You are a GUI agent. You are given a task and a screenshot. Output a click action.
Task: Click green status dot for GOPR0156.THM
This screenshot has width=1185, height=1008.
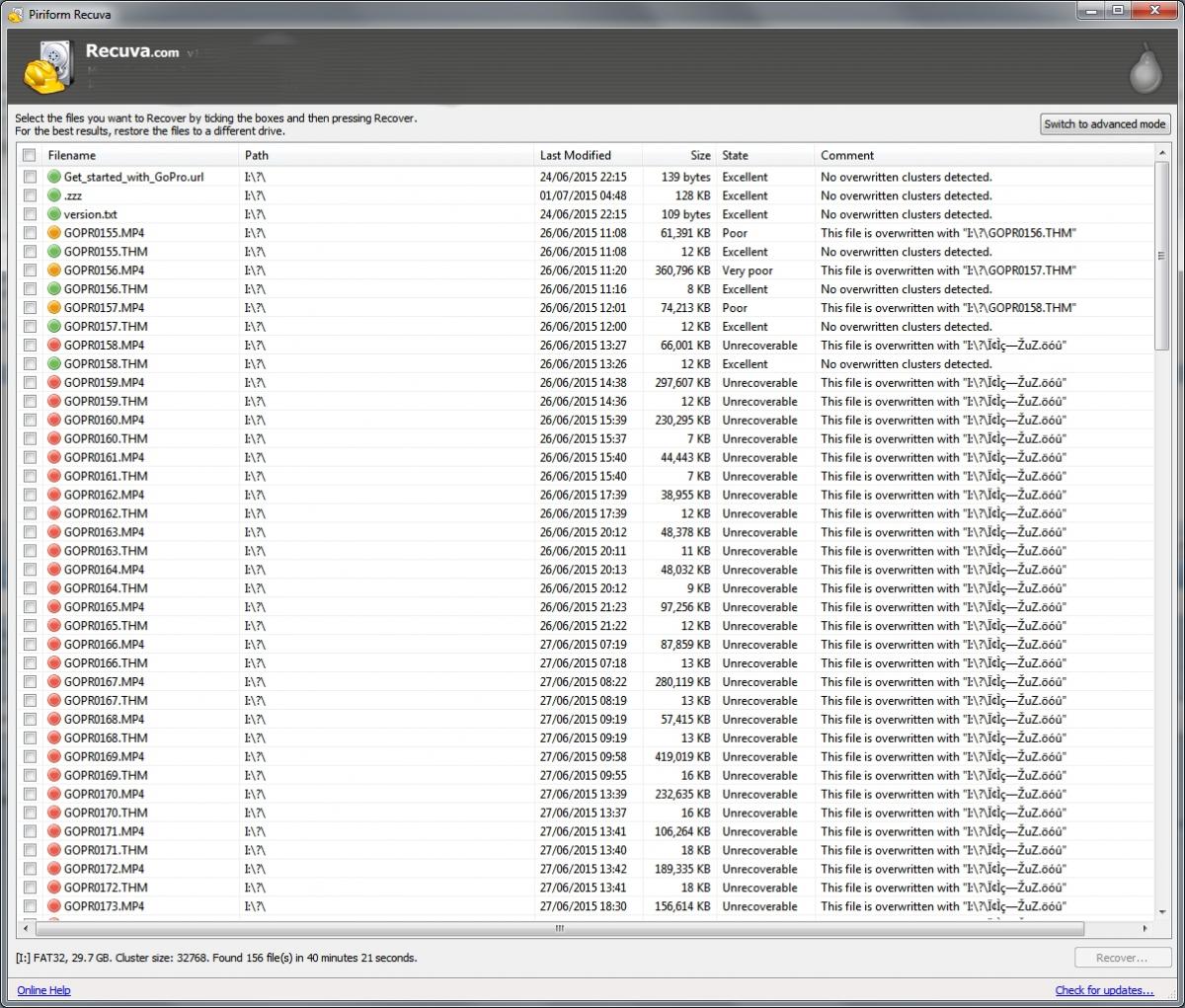pos(55,289)
